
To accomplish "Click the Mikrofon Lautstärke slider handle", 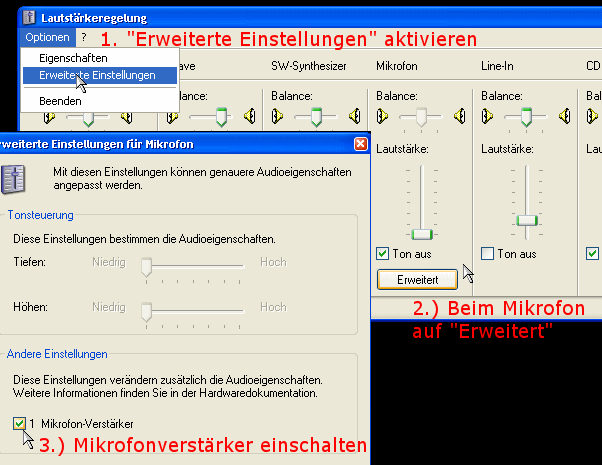I will pyautogui.click(x=421, y=233).
